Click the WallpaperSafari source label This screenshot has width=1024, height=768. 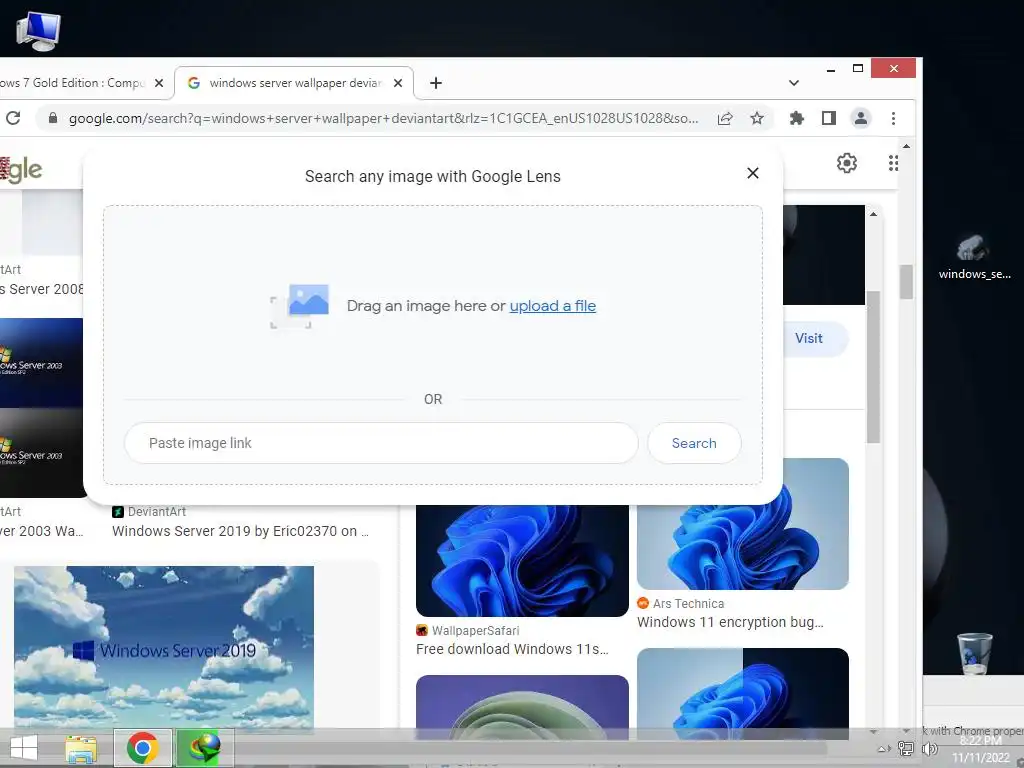(x=475, y=631)
